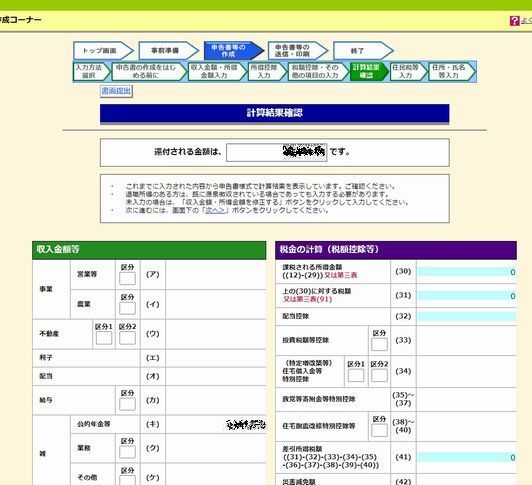
Task: Click the refund amount field
Action: tap(277, 152)
